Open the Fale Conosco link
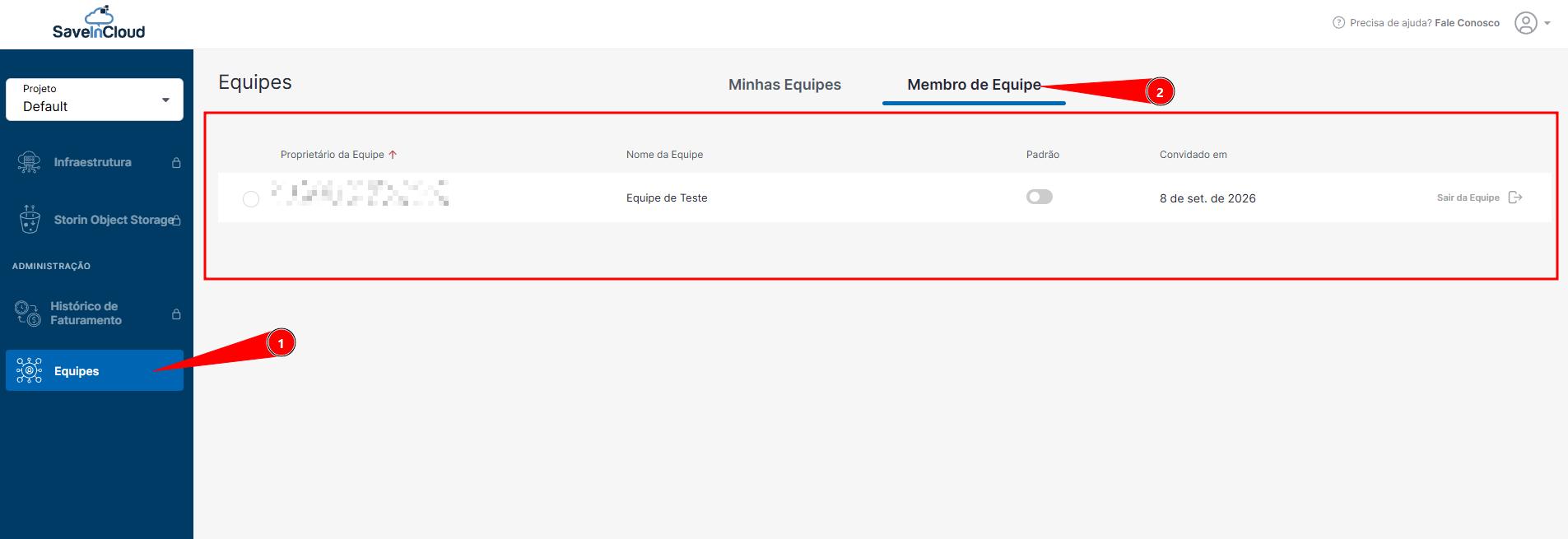The image size is (1568, 539). (x=1467, y=23)
